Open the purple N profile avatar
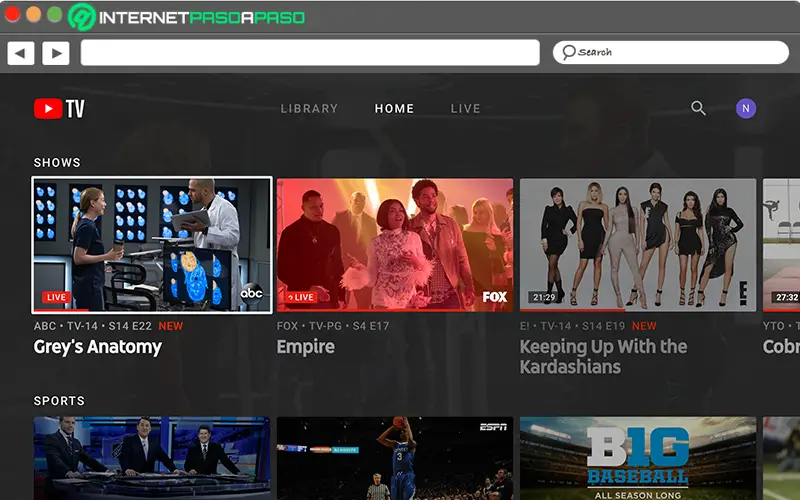 coord(745,108)
